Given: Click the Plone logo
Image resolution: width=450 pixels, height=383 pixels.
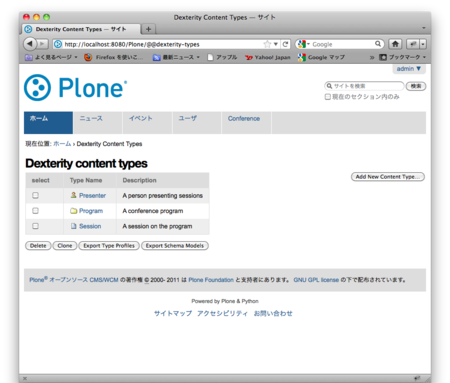Looking at the screenshot, I should point(75,88).
